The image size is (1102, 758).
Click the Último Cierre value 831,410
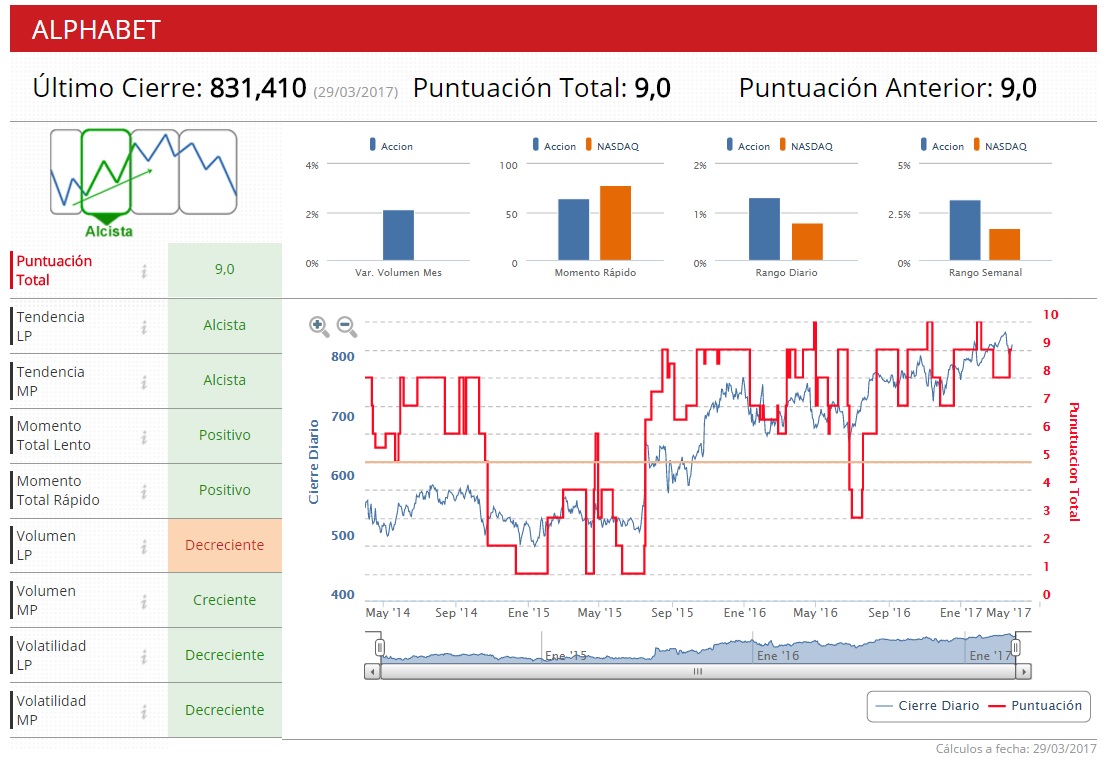[x=258, y=88]
